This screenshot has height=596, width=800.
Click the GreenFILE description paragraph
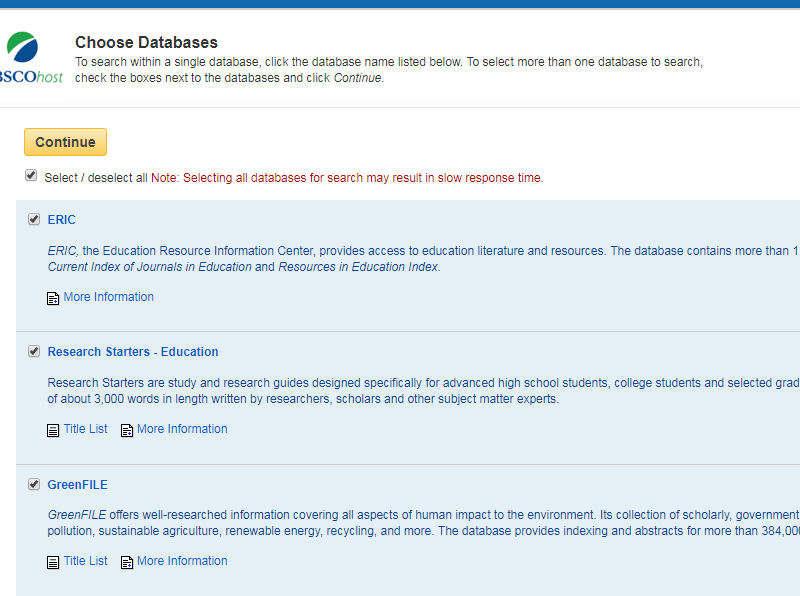[423, 523]
